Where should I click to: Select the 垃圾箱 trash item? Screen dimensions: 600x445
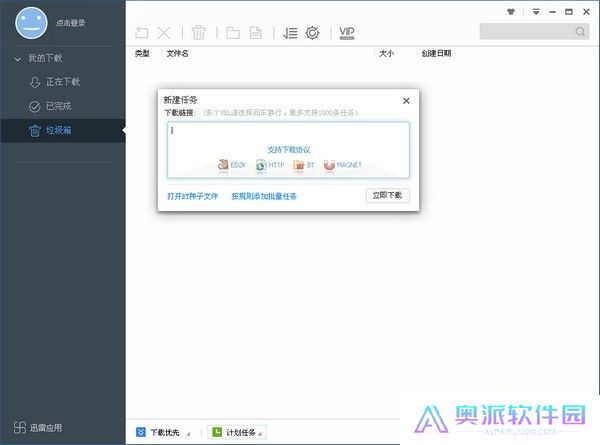(x=63, y=130)
